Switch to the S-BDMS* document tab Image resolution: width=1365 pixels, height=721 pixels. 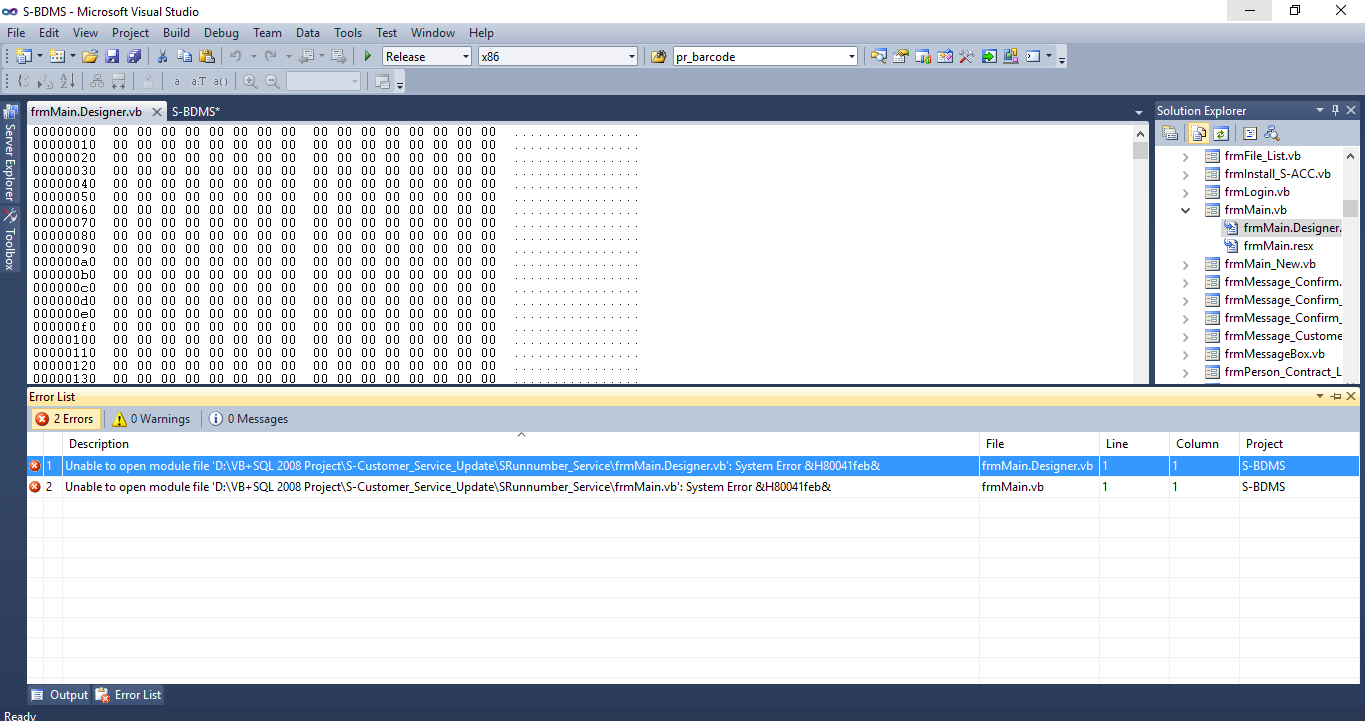pyautogui.click(x=196, y=111)
